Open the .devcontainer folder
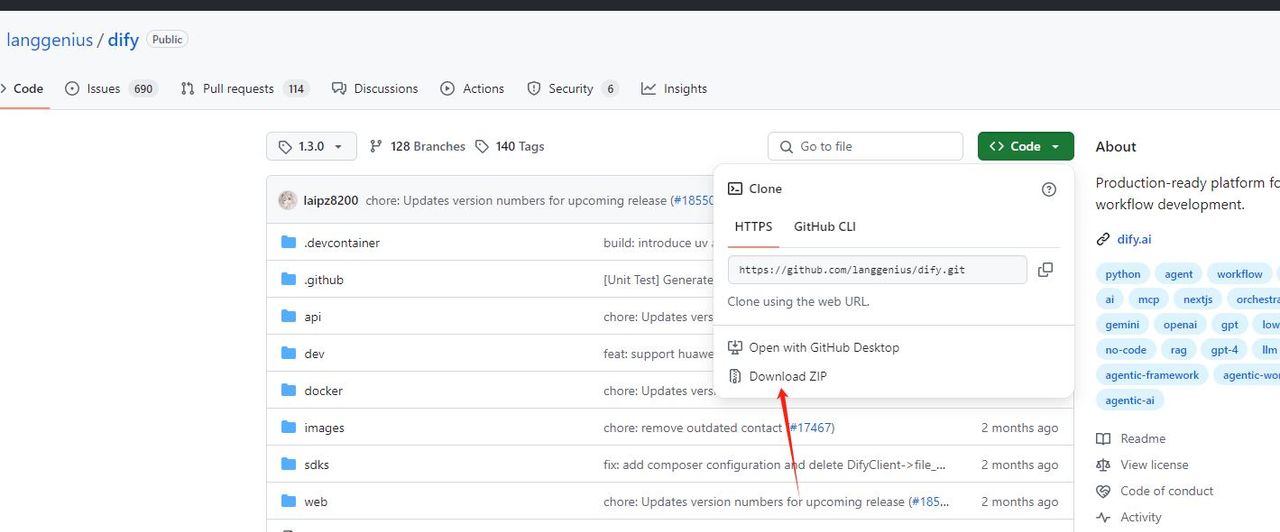The width and height of the screenshot is (1280, 532). 342,243
